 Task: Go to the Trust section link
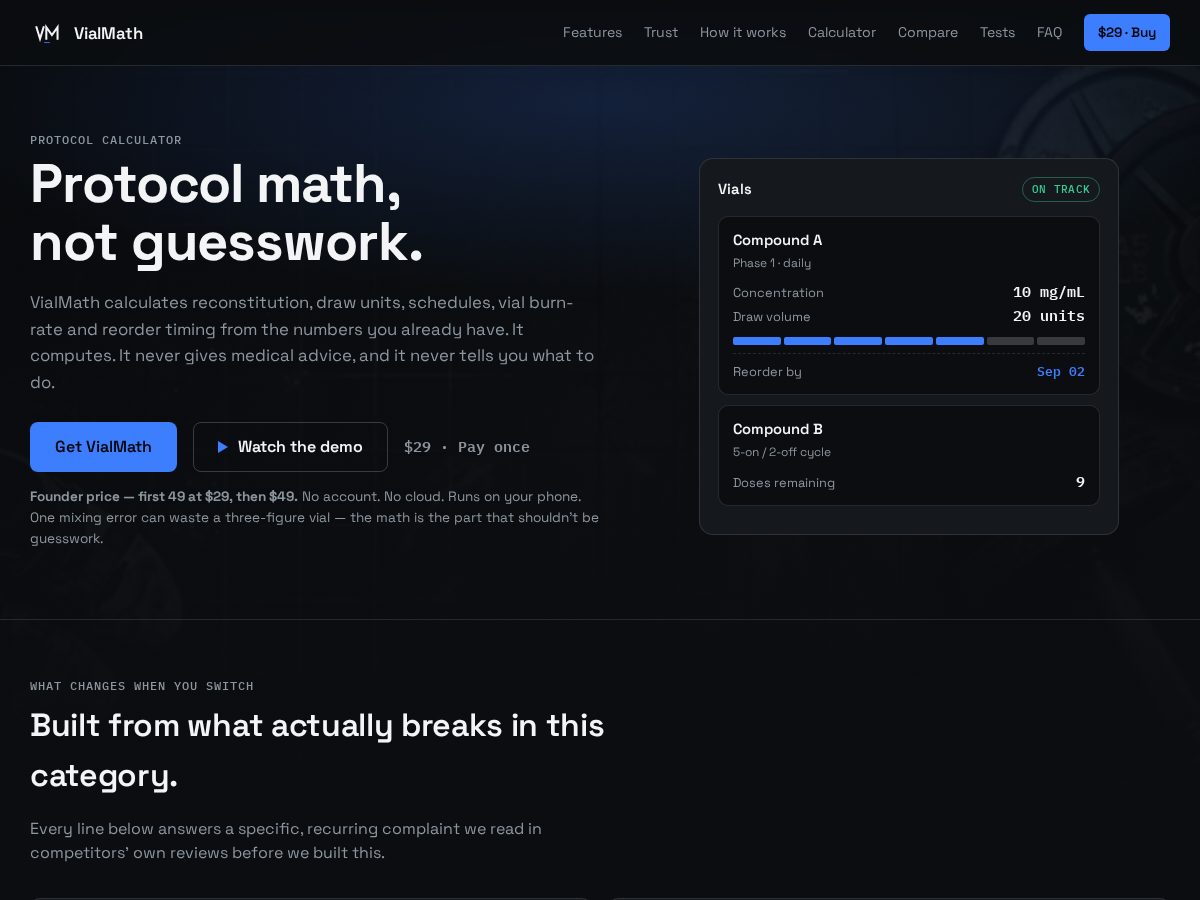[661, 33]
